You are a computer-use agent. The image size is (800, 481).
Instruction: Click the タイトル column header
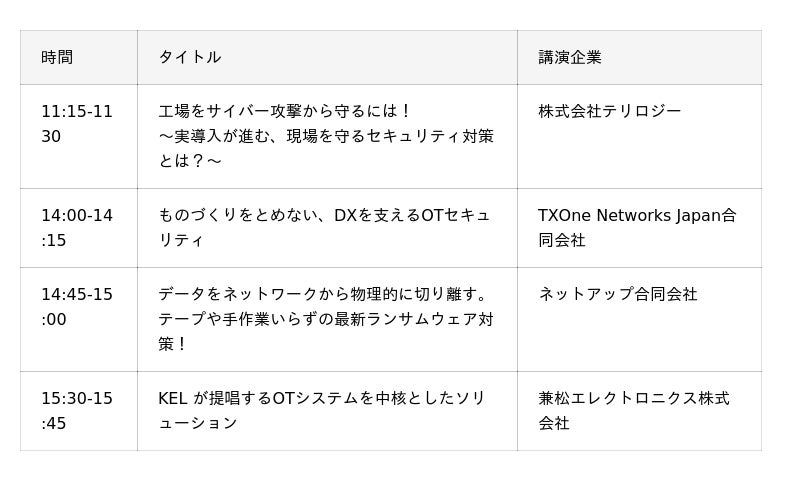189,57
